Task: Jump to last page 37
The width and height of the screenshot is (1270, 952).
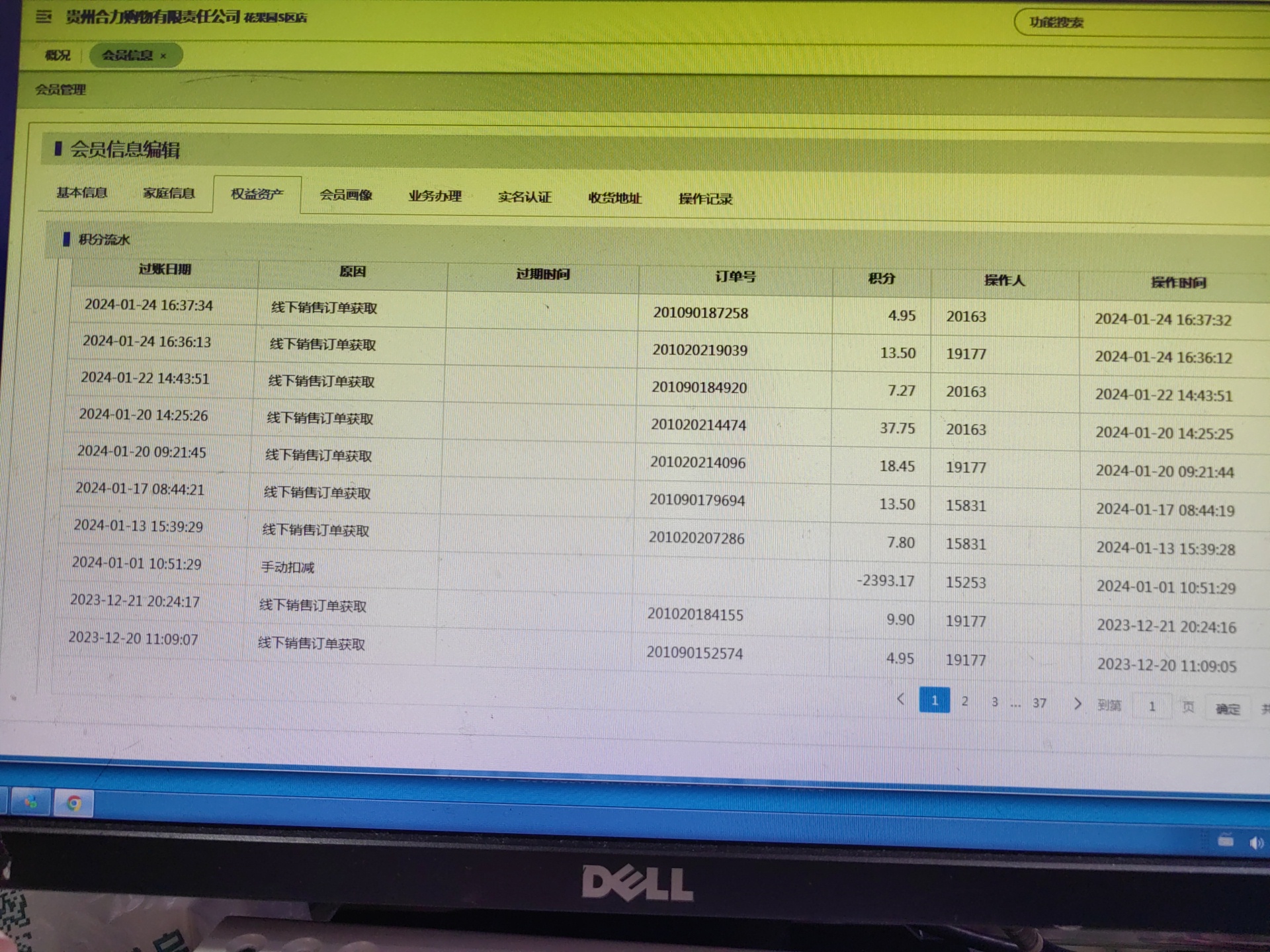Action: coord(1039,703)
